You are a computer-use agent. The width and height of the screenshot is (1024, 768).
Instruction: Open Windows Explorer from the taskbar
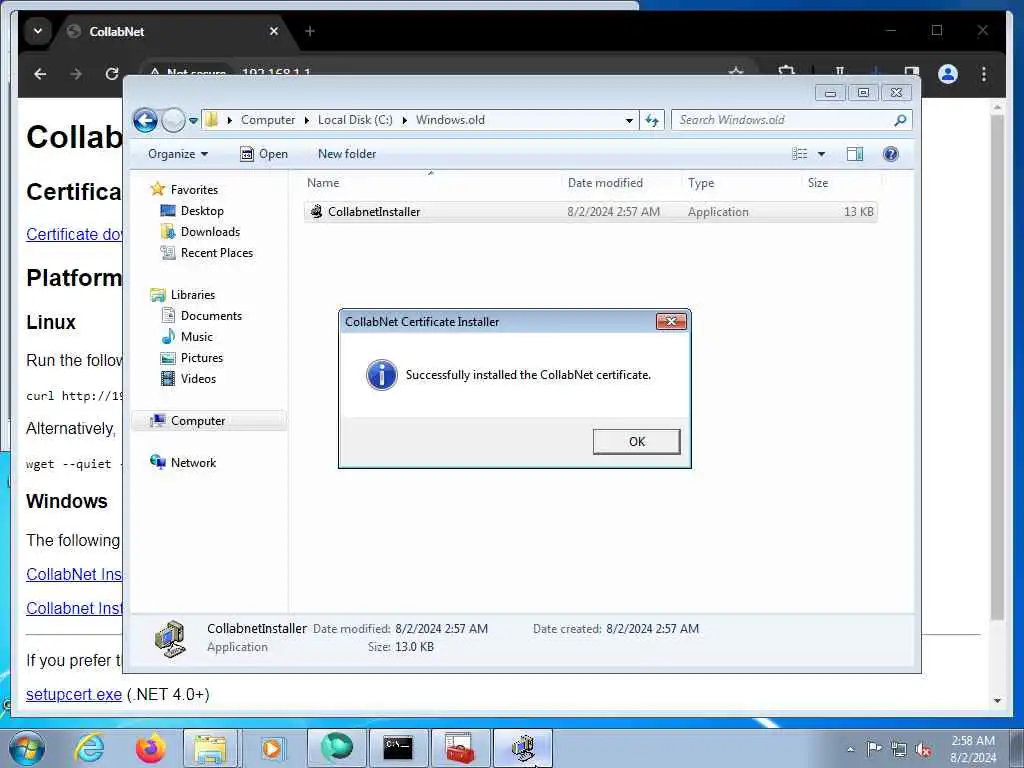[210, 748]
